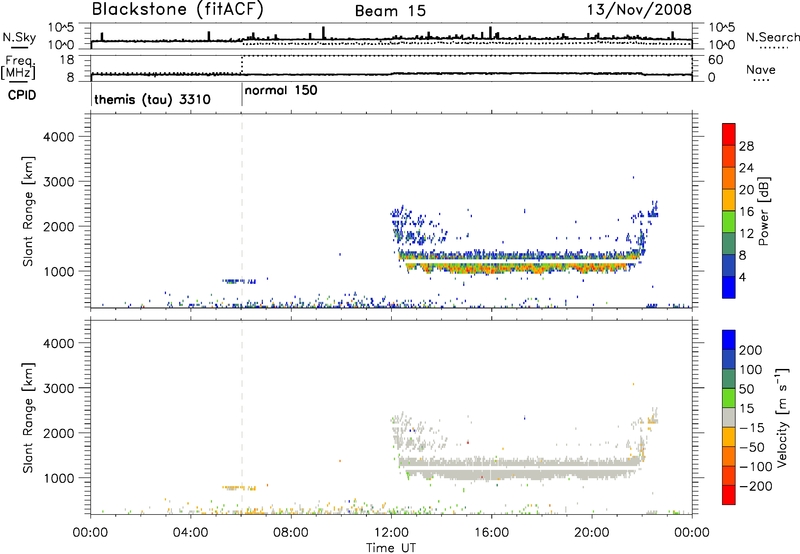Pick the Velocity colorbar segment between -200 and -100
Image resolution: width=800 pixels, height=554 pixels.
[729, 475]
